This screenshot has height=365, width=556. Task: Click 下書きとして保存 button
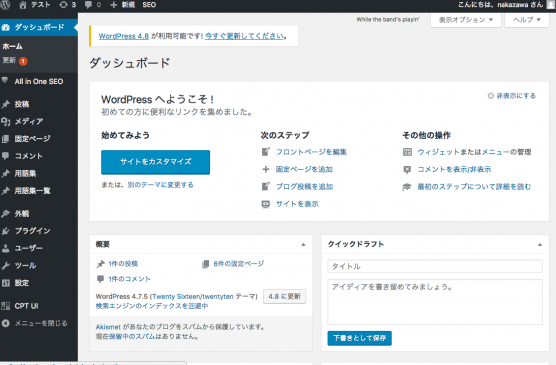[x=360, y=338]
